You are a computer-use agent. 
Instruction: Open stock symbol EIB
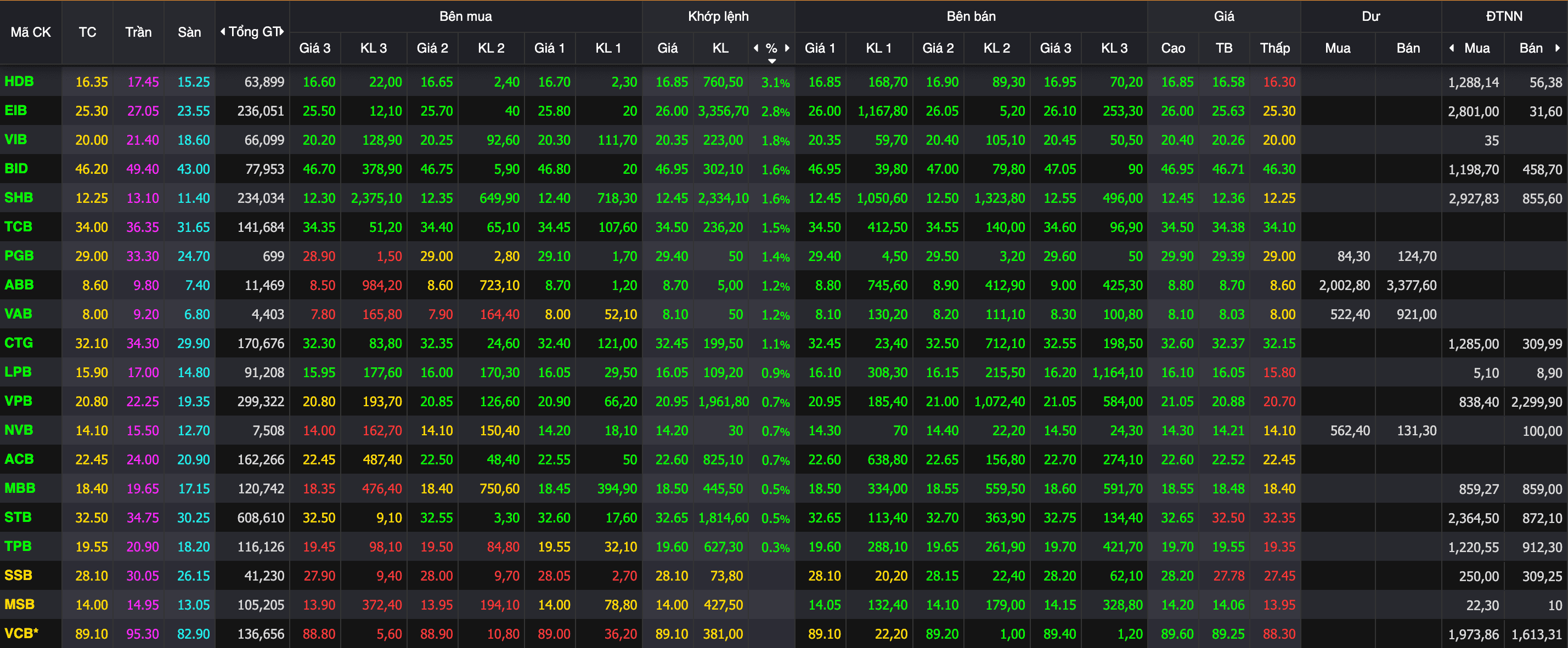click(x=16, y=111)
